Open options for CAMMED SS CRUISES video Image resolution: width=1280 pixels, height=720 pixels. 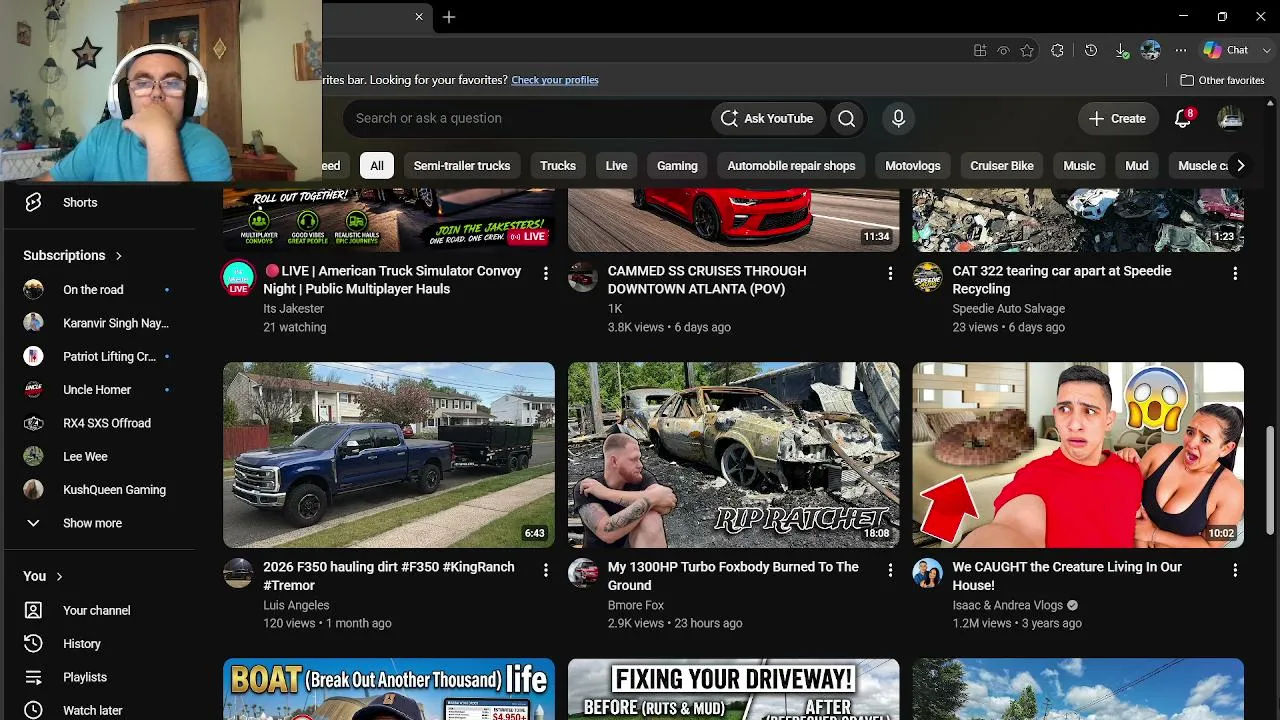tap(890, 273)
